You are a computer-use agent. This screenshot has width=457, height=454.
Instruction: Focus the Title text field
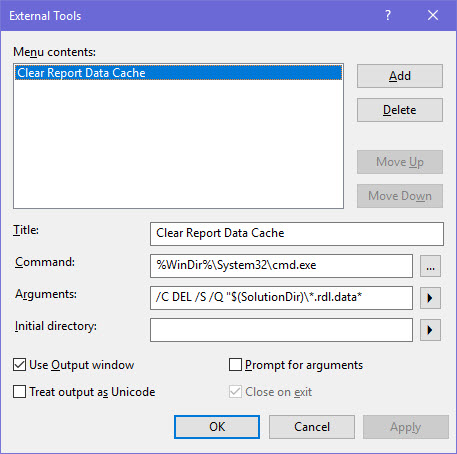297,234
